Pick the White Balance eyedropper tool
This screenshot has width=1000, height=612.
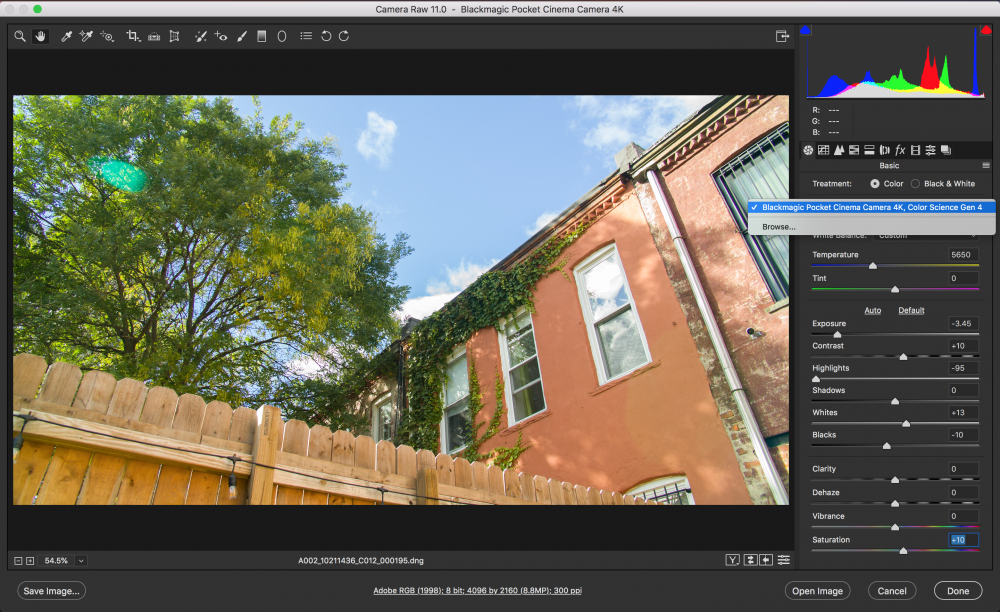tap(67, 36)
